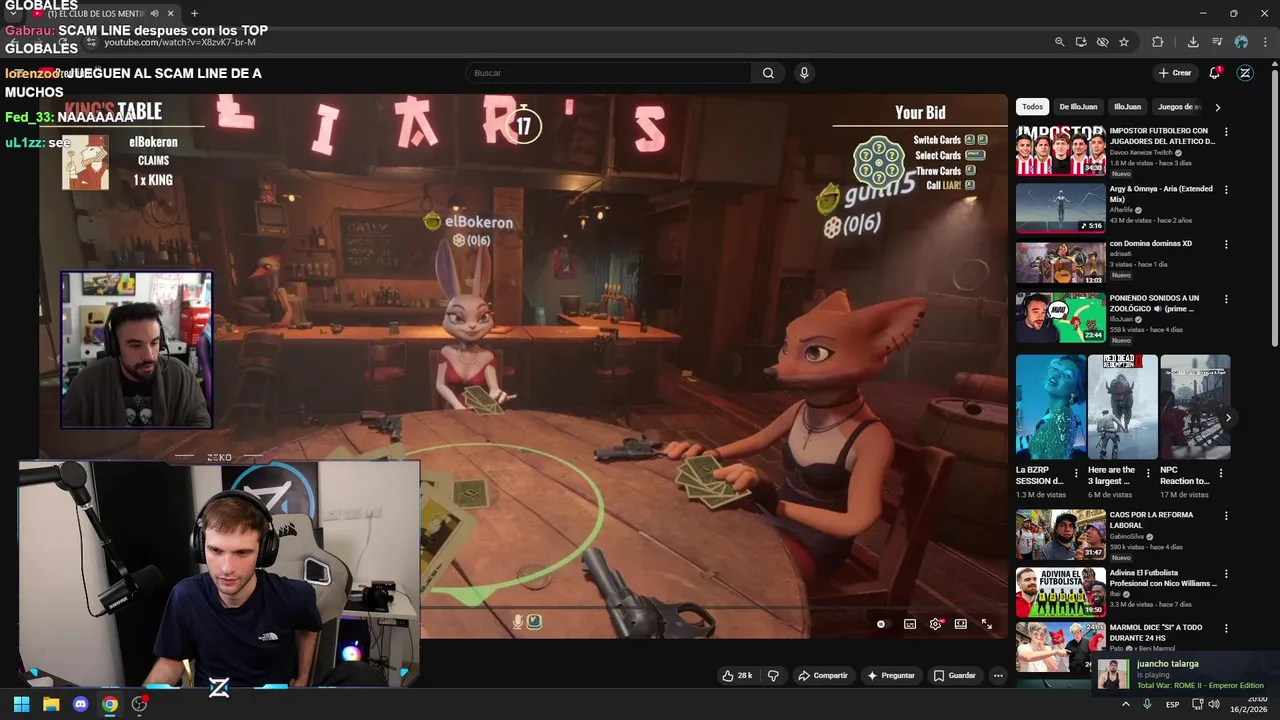Viewport: 1280px width, 720px height.
Task: Open YouTube notifications bell
Action: [1215, 73]
